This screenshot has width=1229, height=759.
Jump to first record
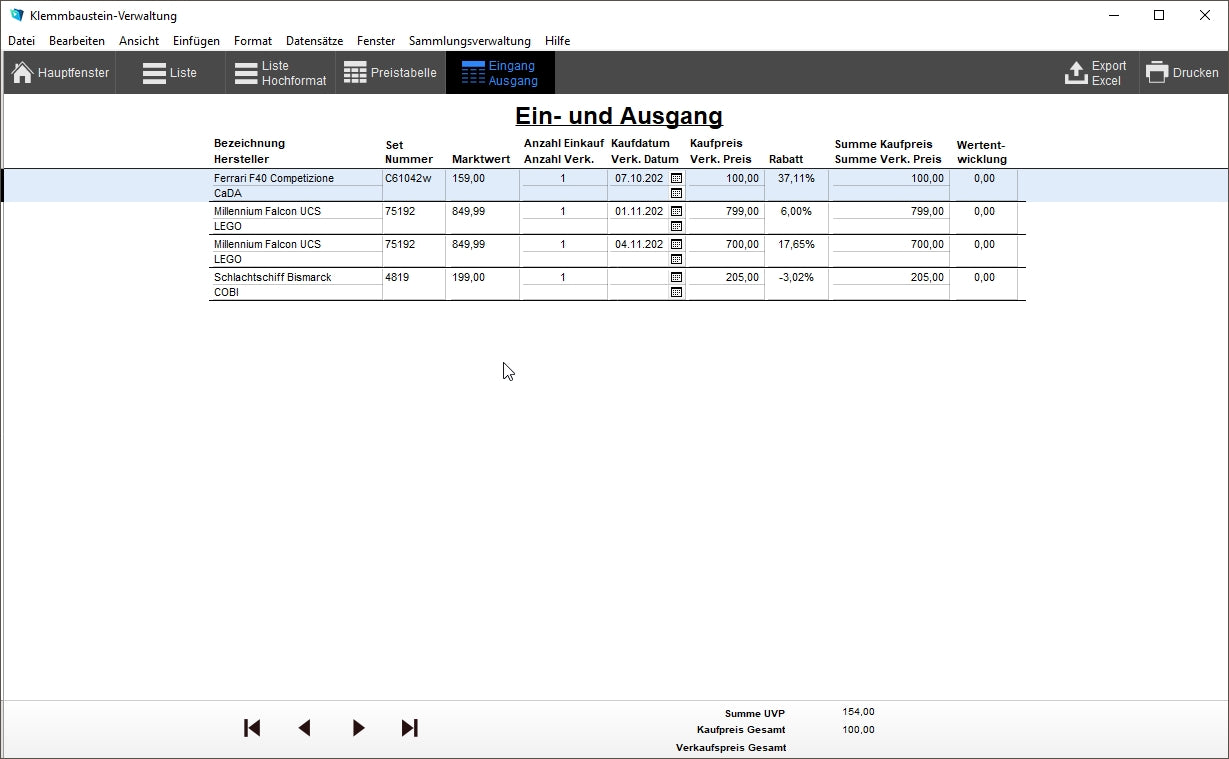pyautogui.click(x=252, y=728)
